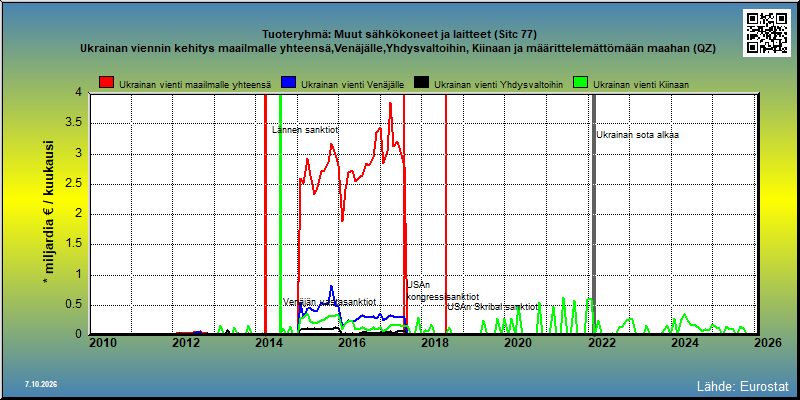Click the blue line's peak near 2015
The image size is (800, 400).
tap(331, 286)
